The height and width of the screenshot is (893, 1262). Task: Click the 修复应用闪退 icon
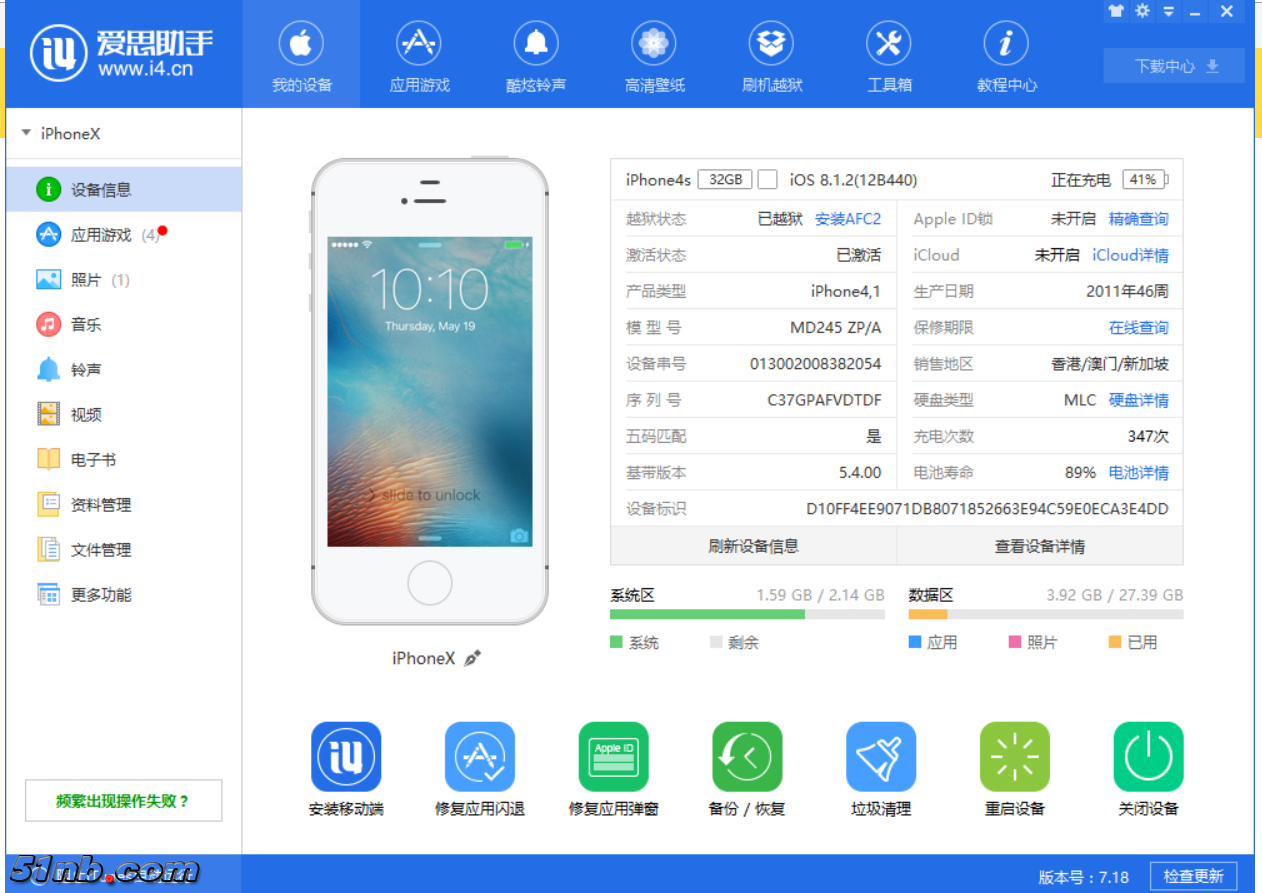click(480, 757)
